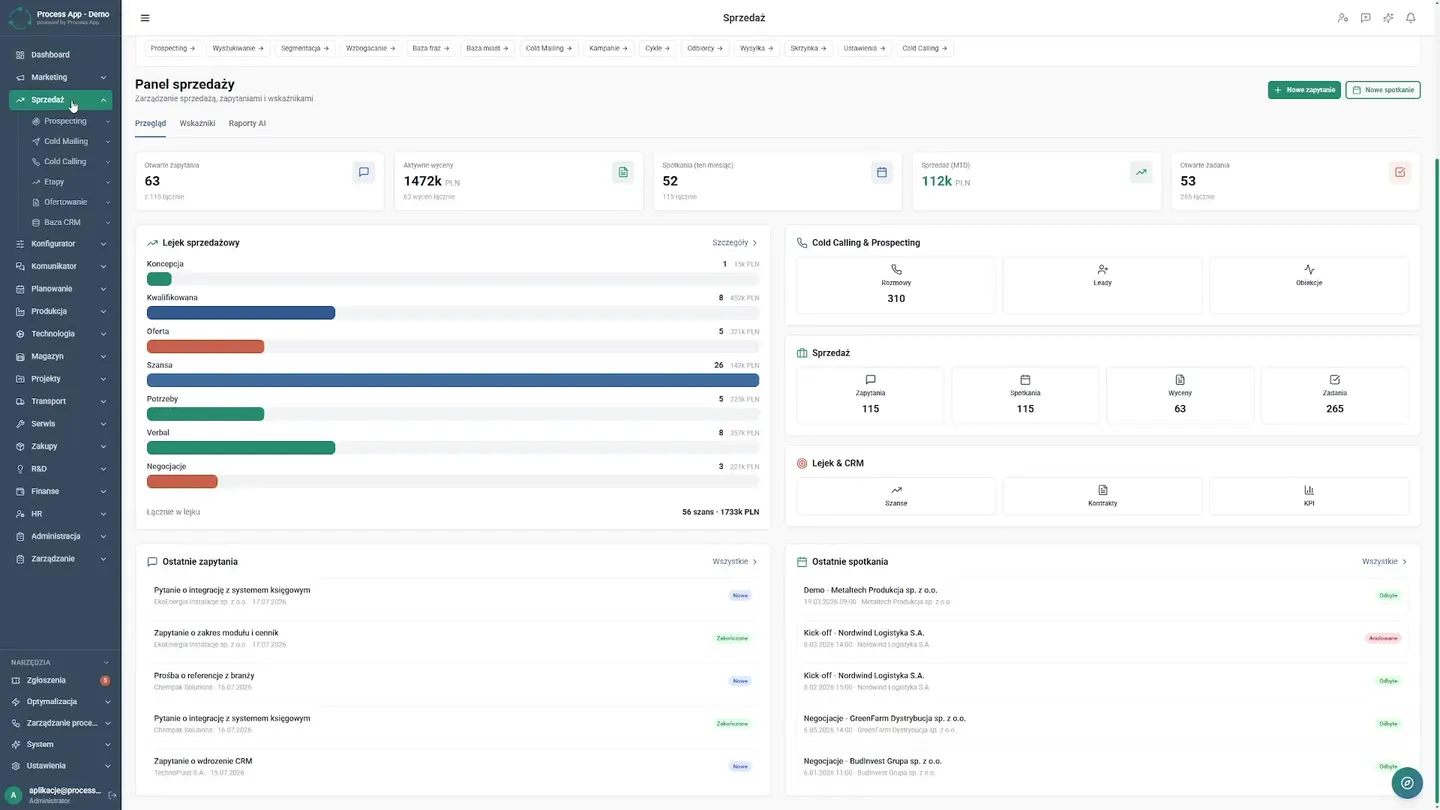Open Szczegóły link in Lejek sprzedażowy

tap(735, 242)
